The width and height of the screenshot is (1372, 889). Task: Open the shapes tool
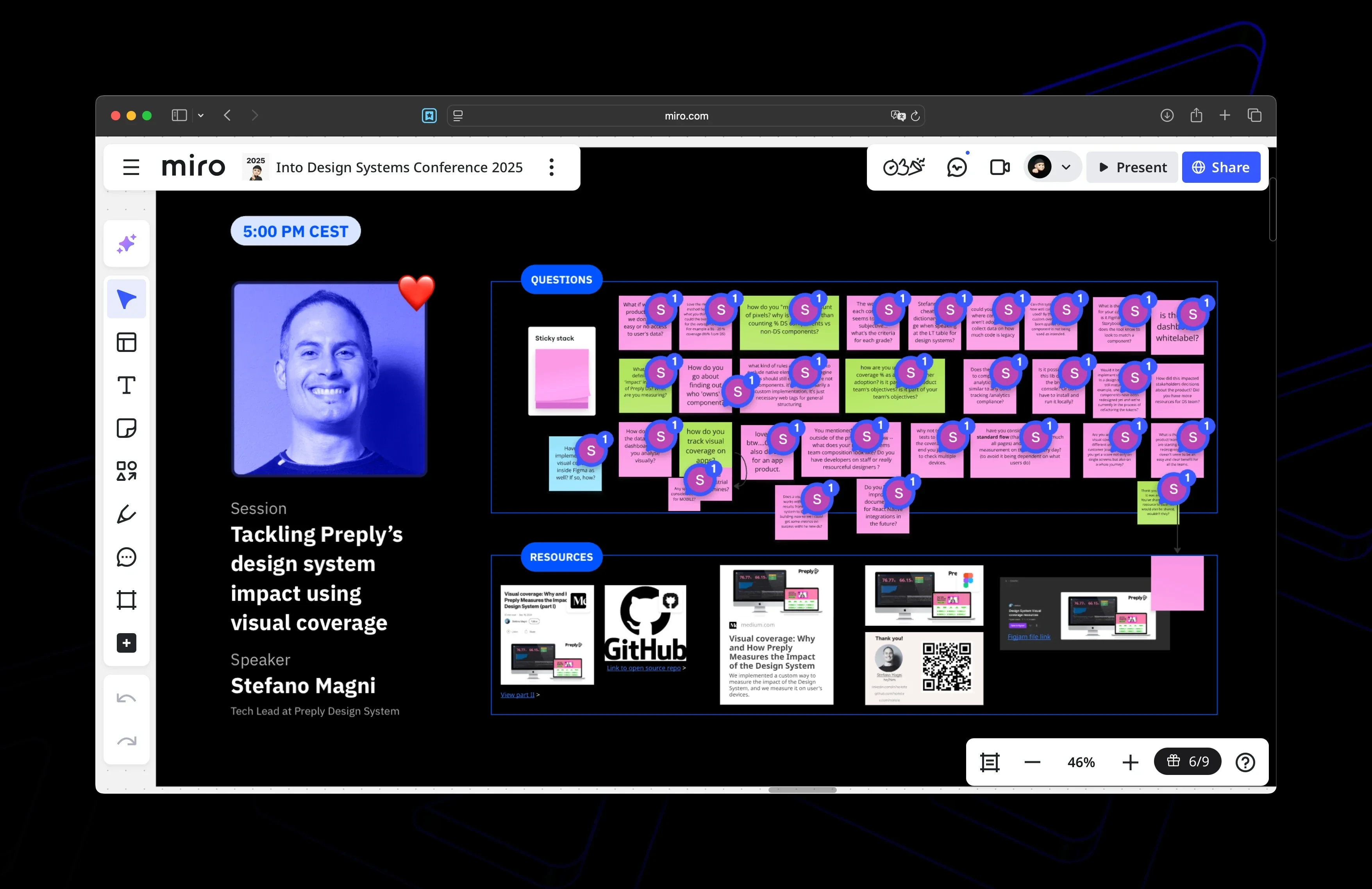coord(126,471)
